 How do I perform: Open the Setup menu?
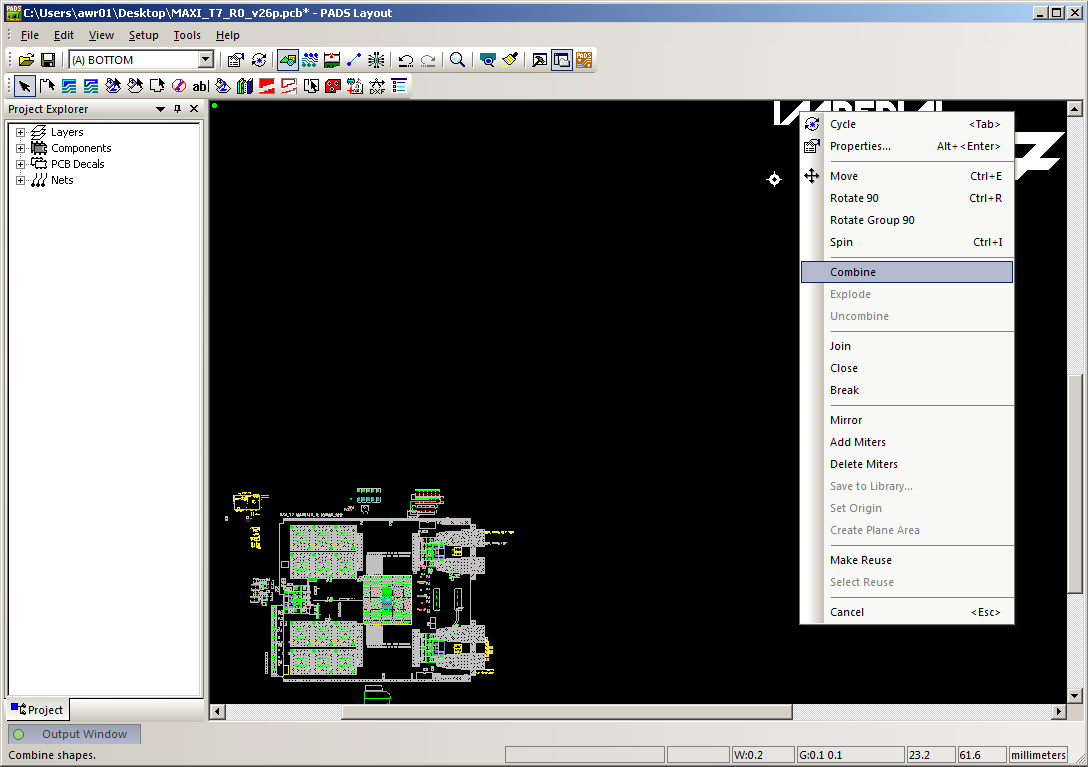coord(143,35)
